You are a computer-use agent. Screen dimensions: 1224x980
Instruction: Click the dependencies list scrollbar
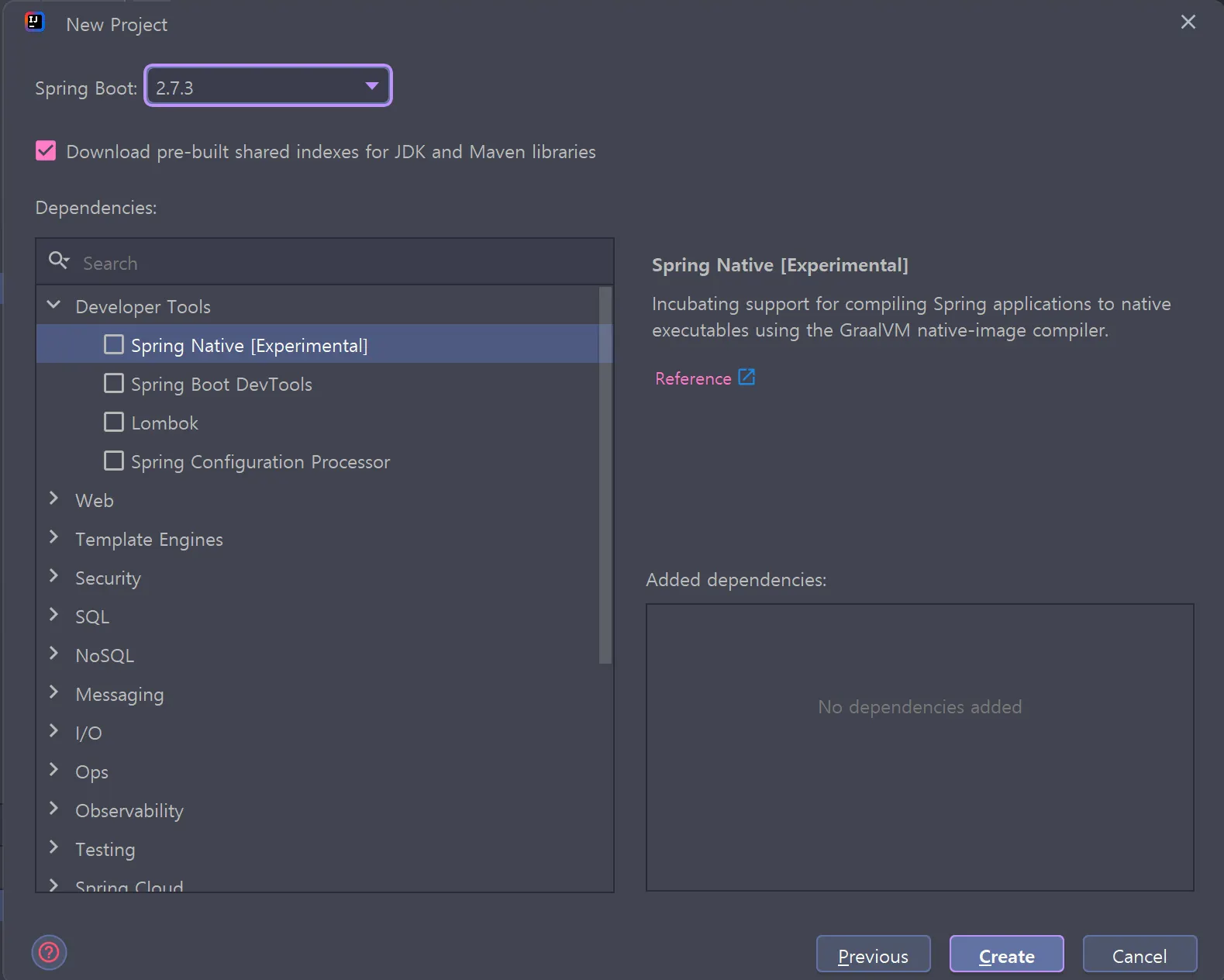coord(605,475)
